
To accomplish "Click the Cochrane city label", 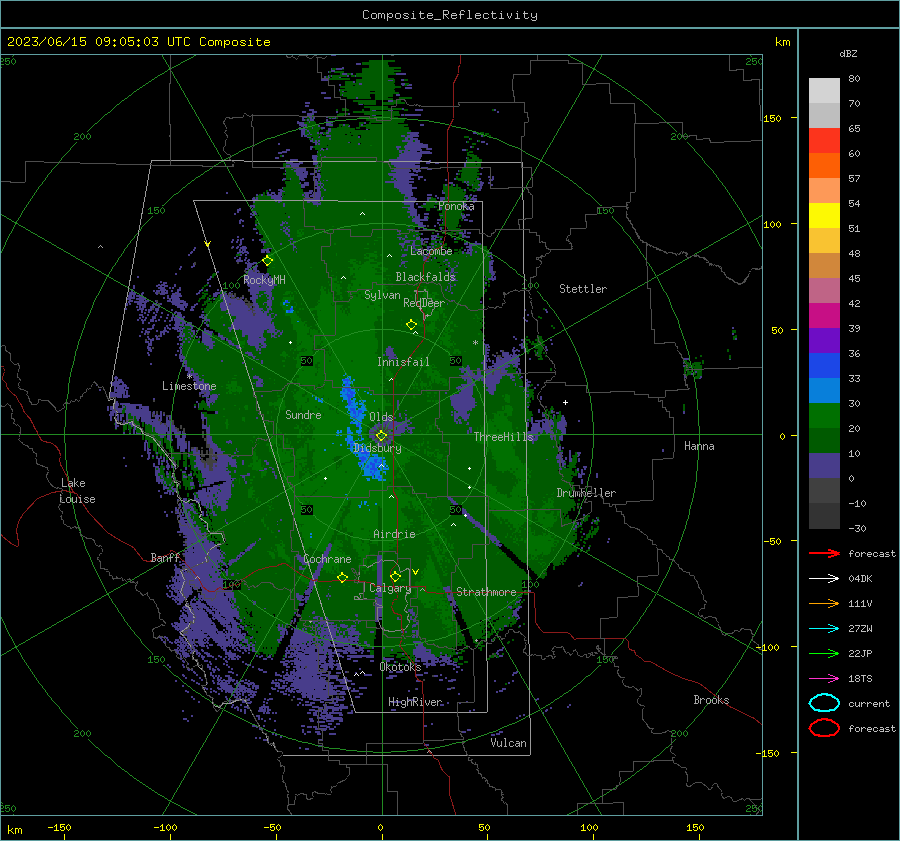I will coord(327,559).
